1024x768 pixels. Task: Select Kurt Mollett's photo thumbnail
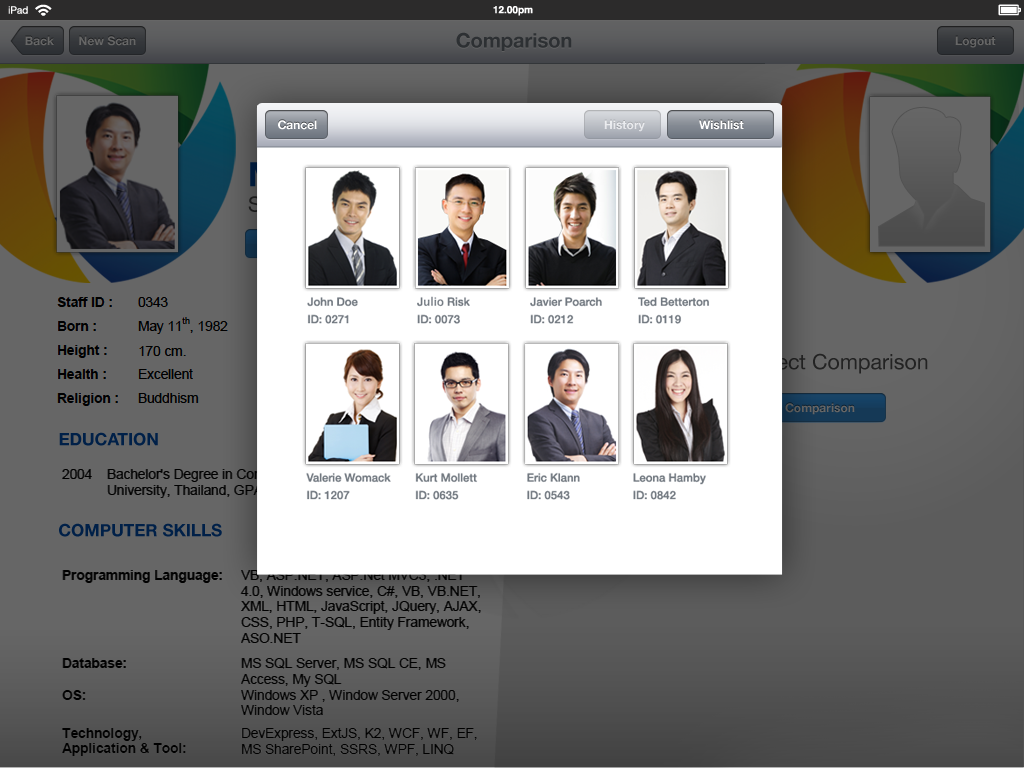[462, 404]
